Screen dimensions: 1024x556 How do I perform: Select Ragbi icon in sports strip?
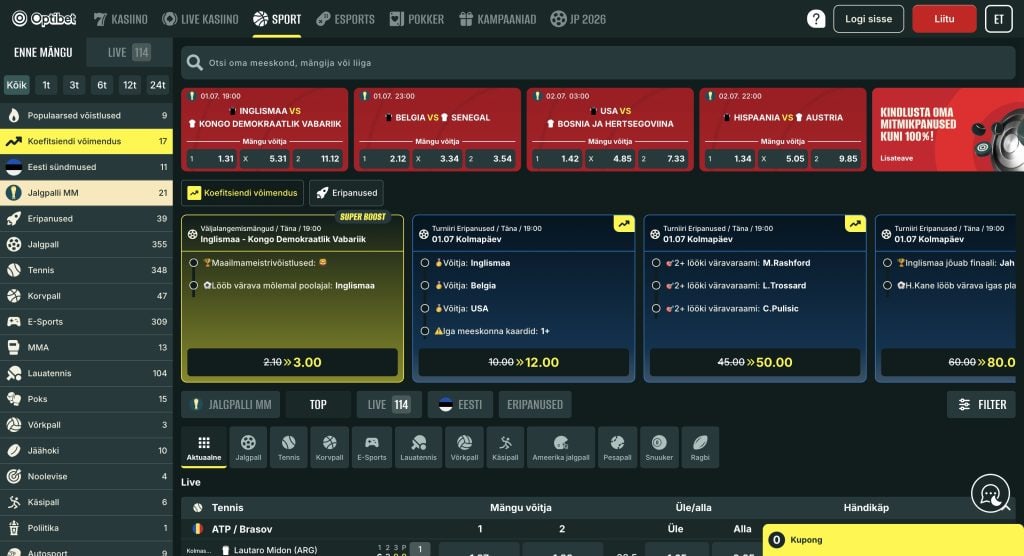[x=700, y=448]
